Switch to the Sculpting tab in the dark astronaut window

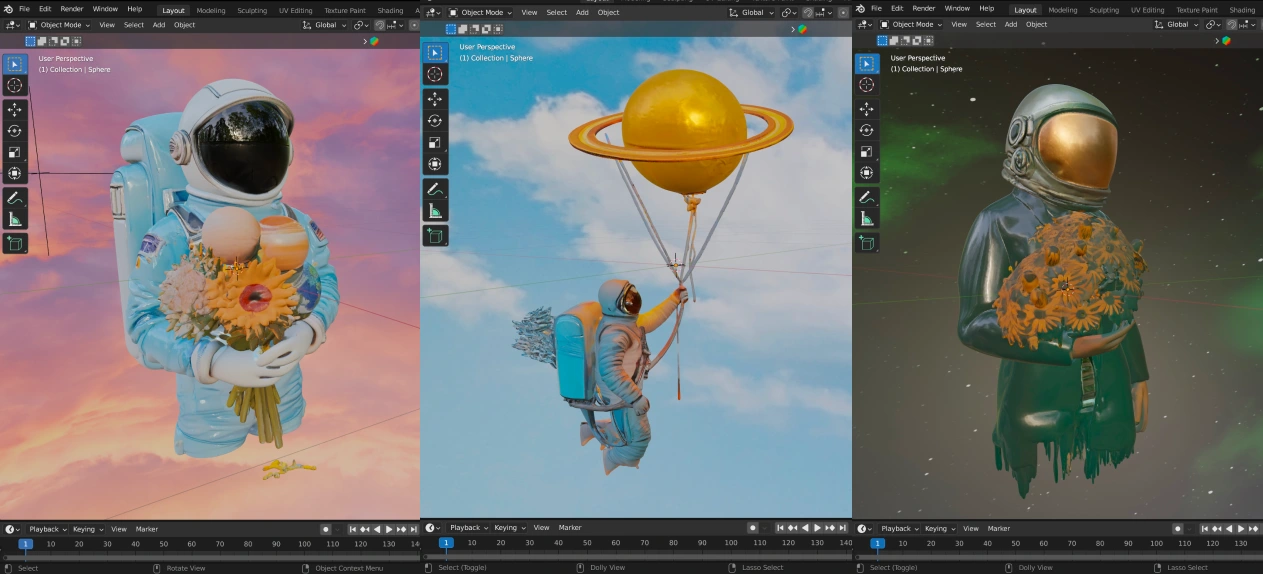point(1104,10)
